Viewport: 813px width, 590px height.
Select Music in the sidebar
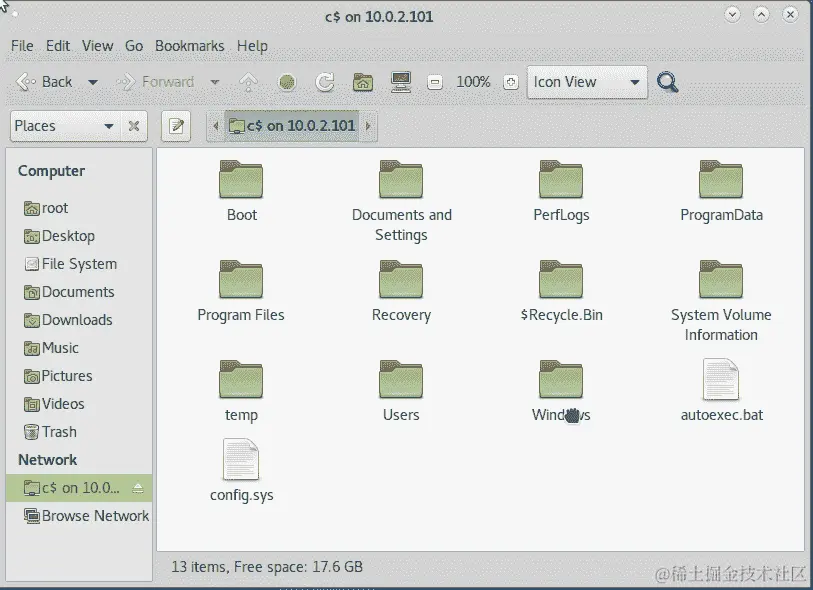(79, 348)
